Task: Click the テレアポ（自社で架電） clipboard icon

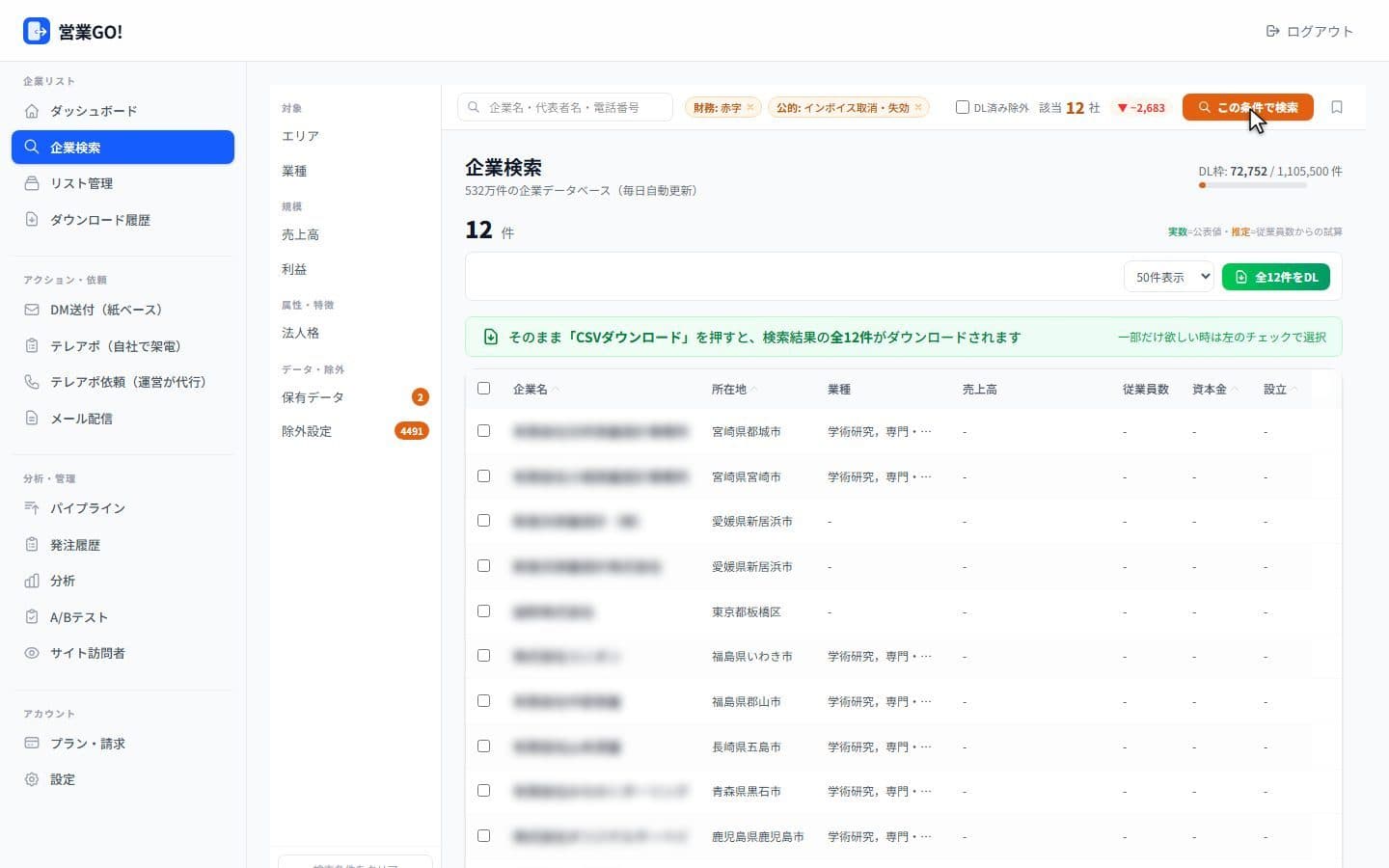Action: (x=32, y=346)
